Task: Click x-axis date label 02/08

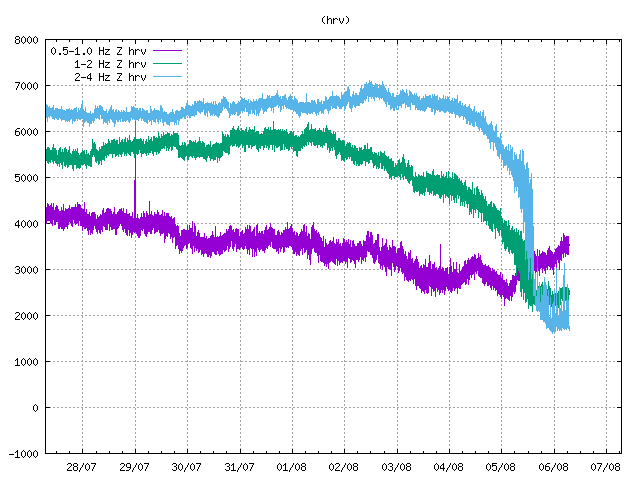Action: (x=343, y=467)
